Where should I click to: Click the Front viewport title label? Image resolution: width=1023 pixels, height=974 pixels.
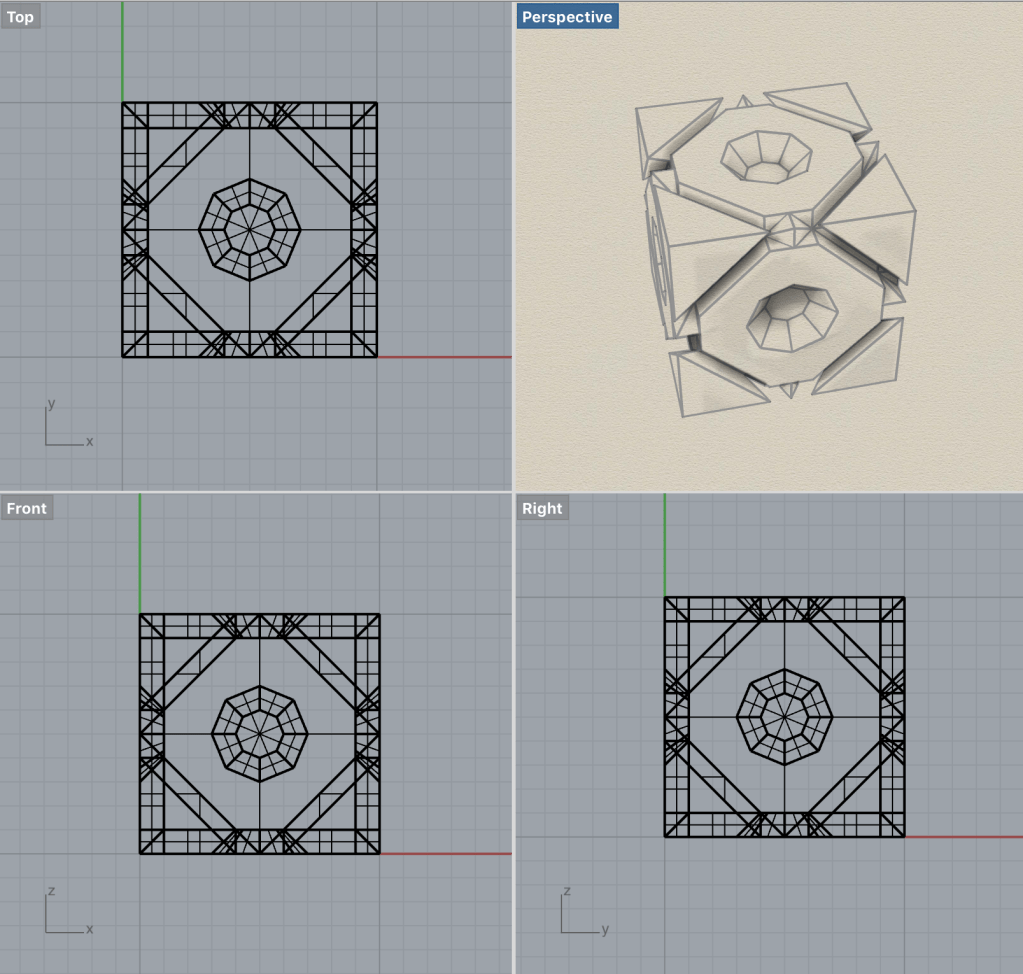click(x=26, y=508)
